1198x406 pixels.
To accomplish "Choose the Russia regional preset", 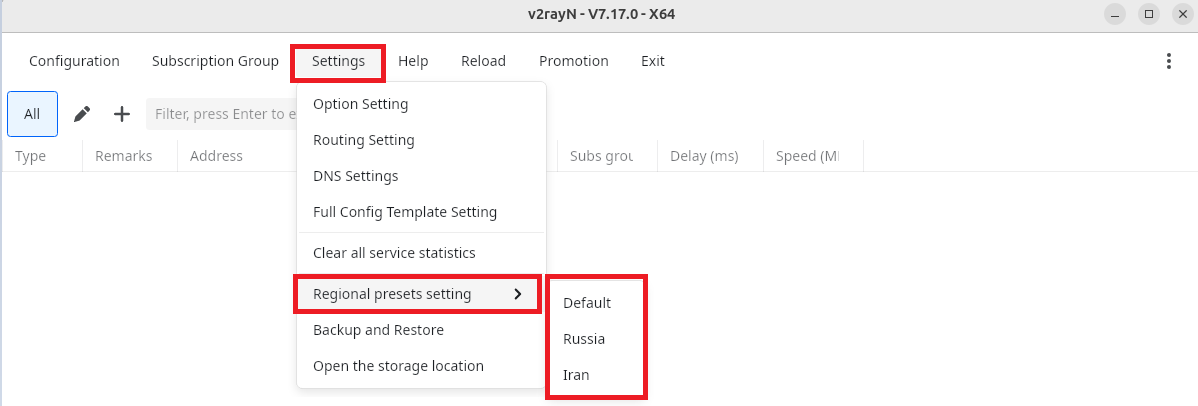I will (584, 339).
